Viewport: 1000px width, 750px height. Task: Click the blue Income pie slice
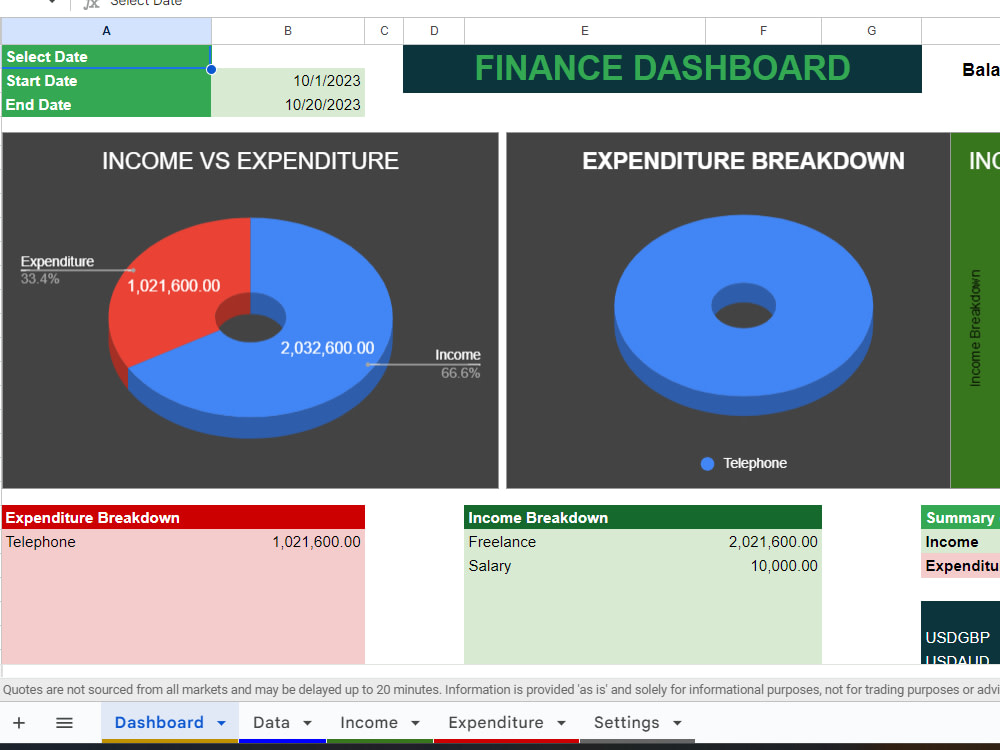(x=306, y=383)
